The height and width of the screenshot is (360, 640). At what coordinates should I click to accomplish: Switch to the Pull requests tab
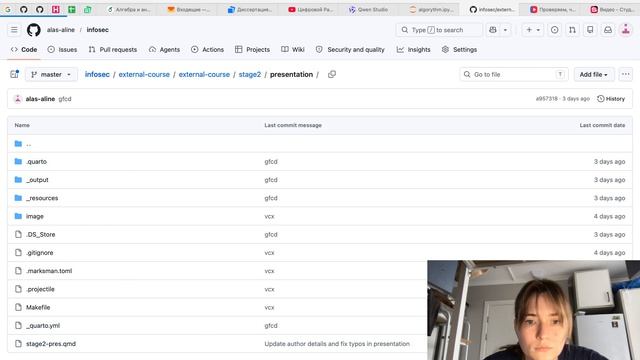pos(113,49)
